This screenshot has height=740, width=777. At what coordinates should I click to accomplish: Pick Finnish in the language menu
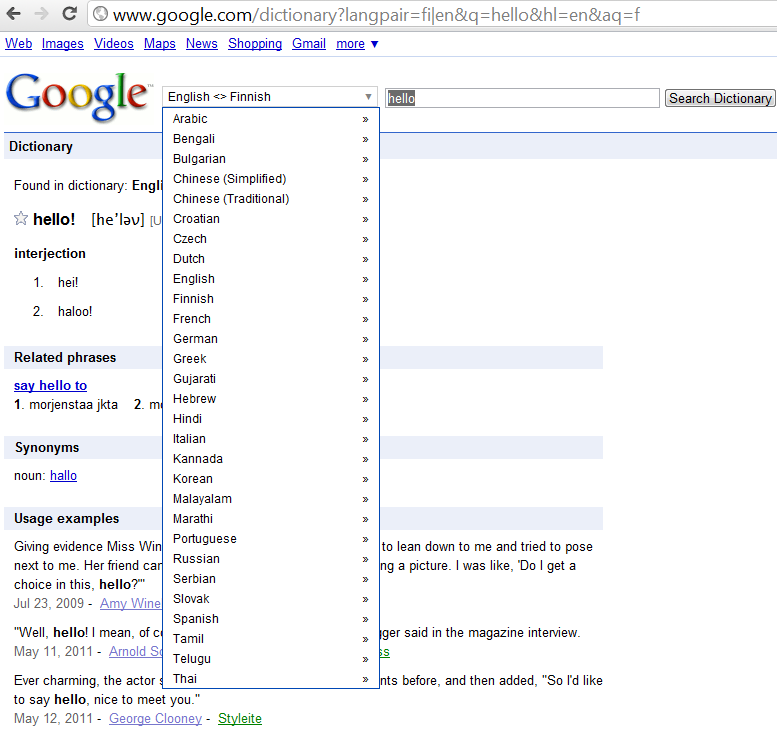[271, 299]
